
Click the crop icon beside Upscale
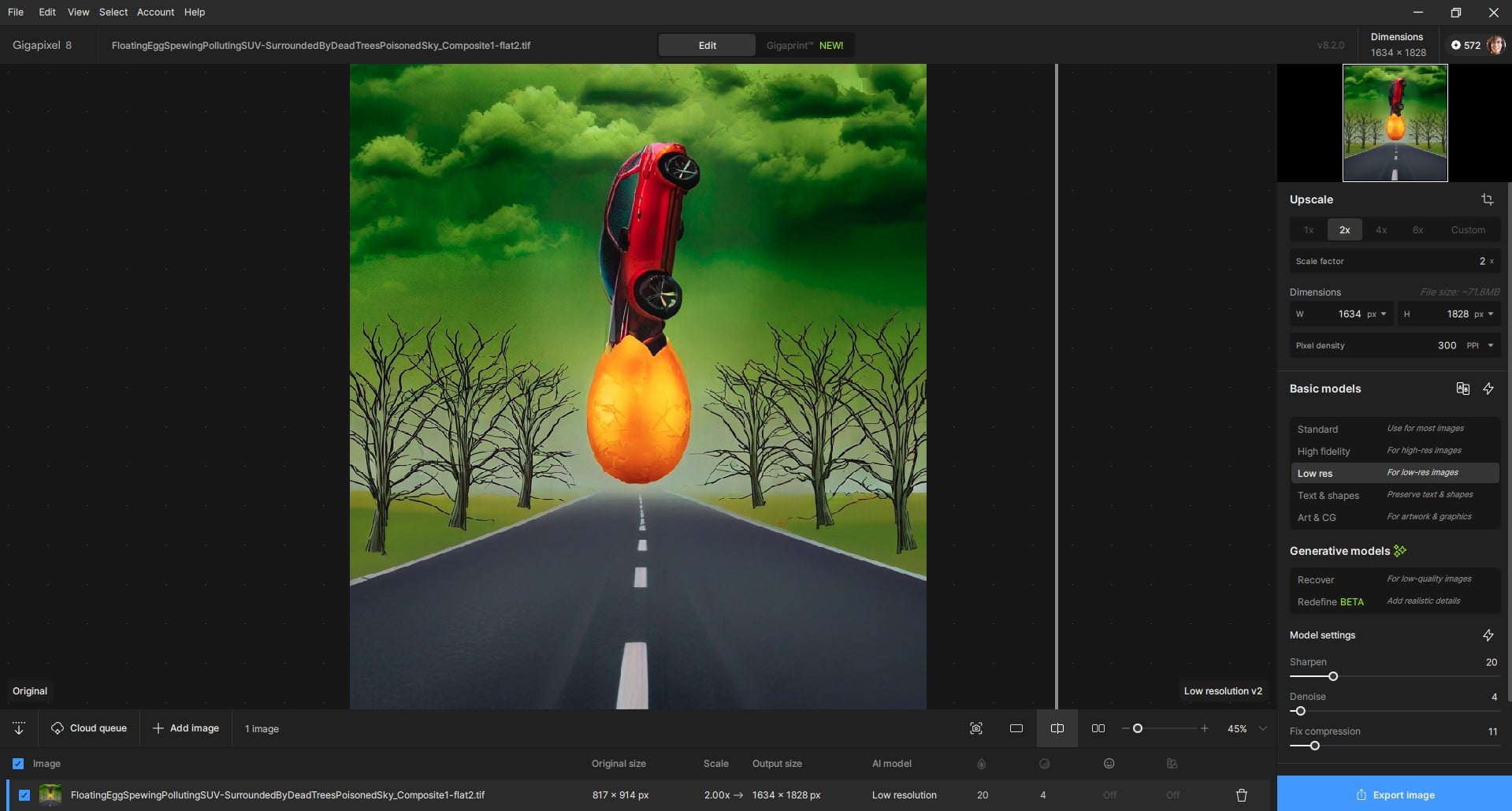pos(1487,199)
